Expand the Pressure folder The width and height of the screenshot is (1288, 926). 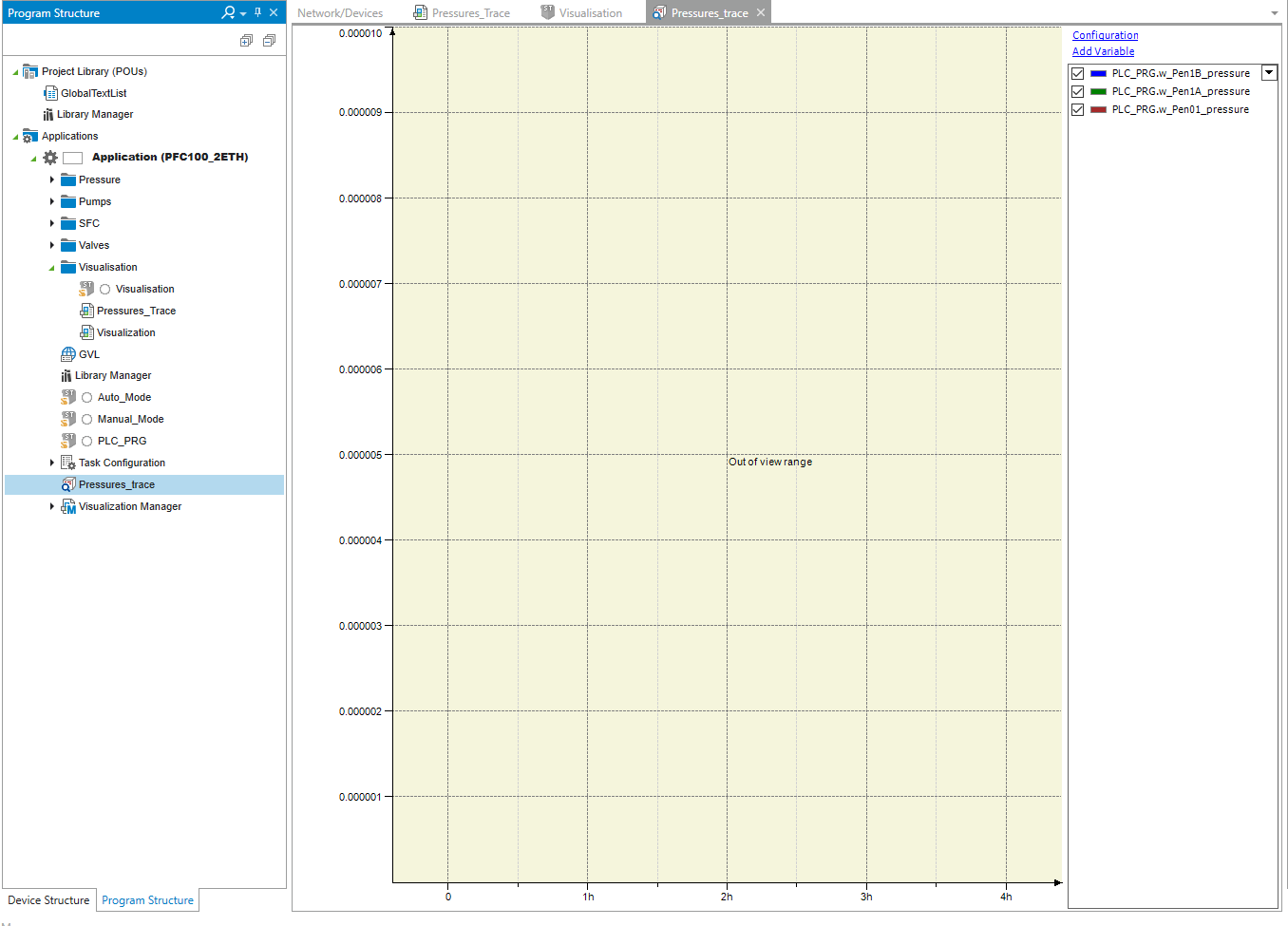pos(52,180)
